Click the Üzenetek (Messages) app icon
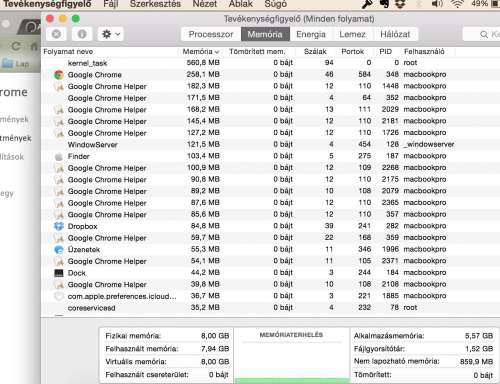Image resolution: width=500 pixels, height=384 pixels. [59, 250]
